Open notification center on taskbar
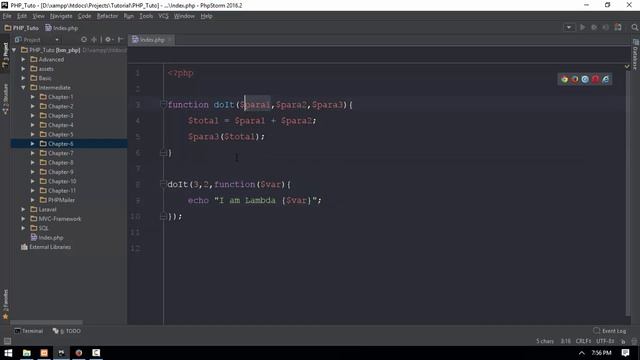Image resolution: width=640 pixels, height=360 pixels. pyautogui.click(x=625, y=353)
